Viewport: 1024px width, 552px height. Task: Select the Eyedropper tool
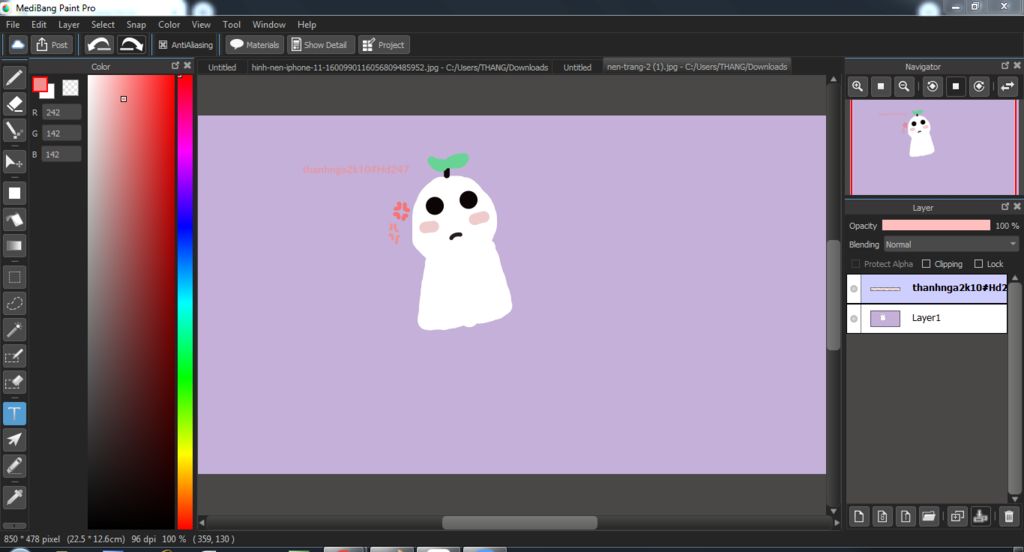14,497
